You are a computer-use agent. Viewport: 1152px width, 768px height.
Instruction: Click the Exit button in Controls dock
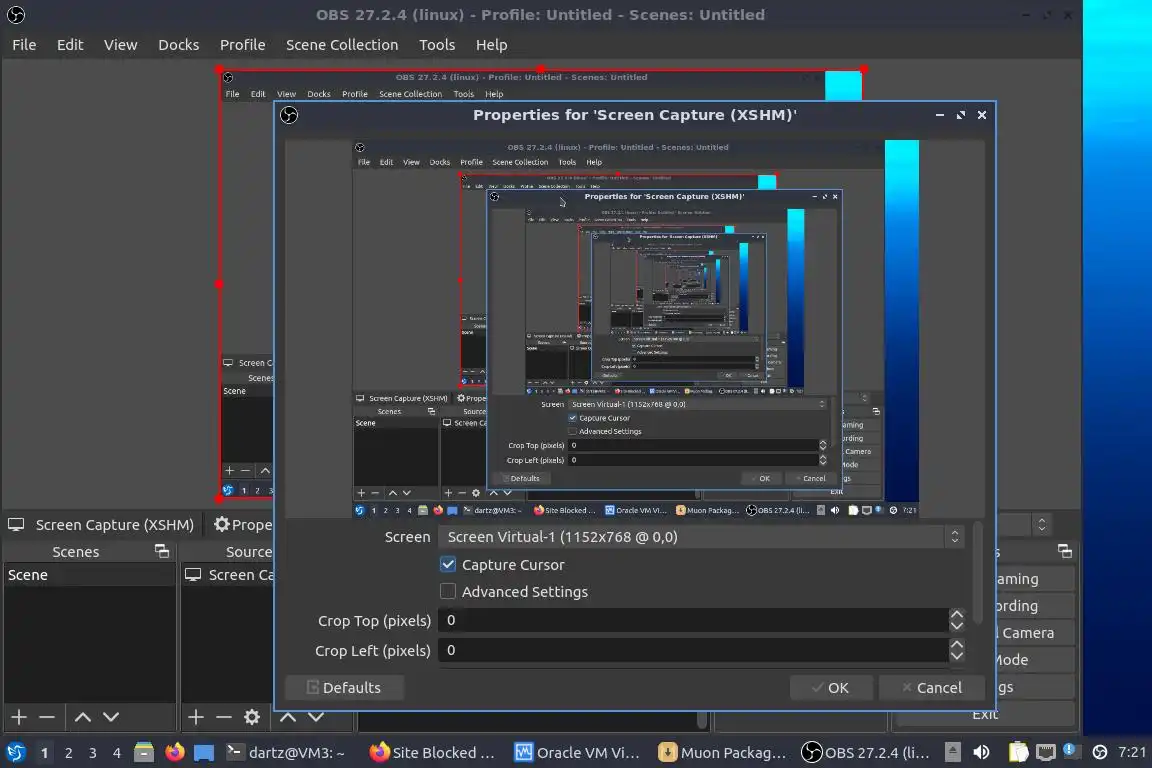click(x=984, y=715)
